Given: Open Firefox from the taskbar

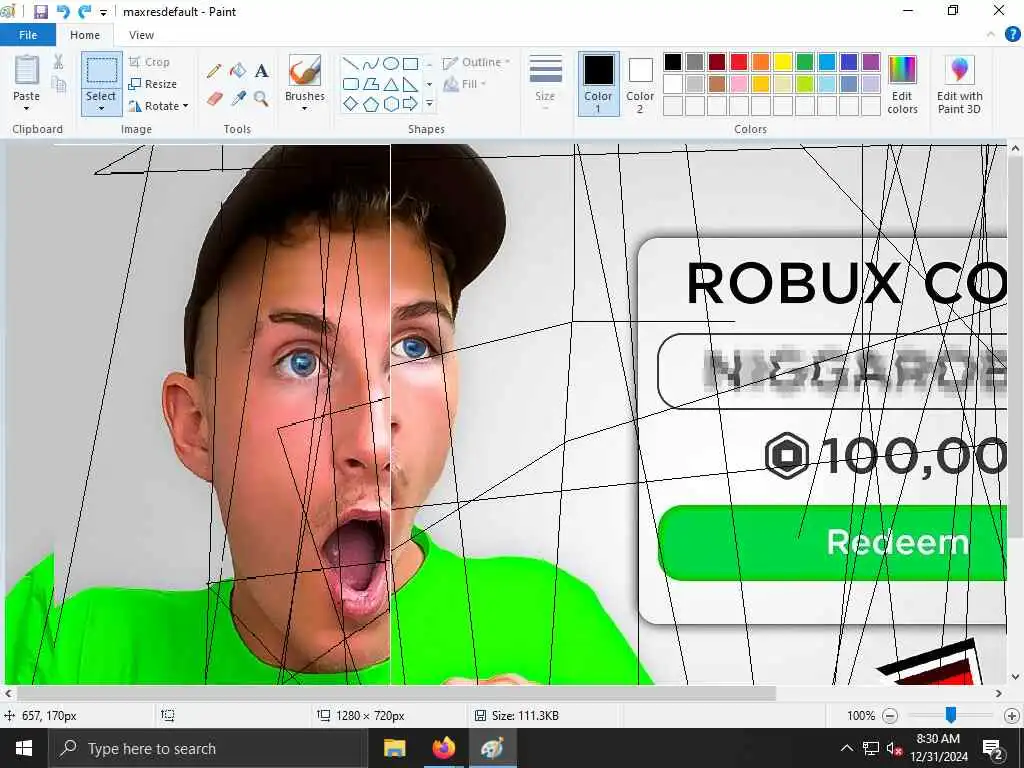Looking at the screenshot, I should tap(443, 748).
